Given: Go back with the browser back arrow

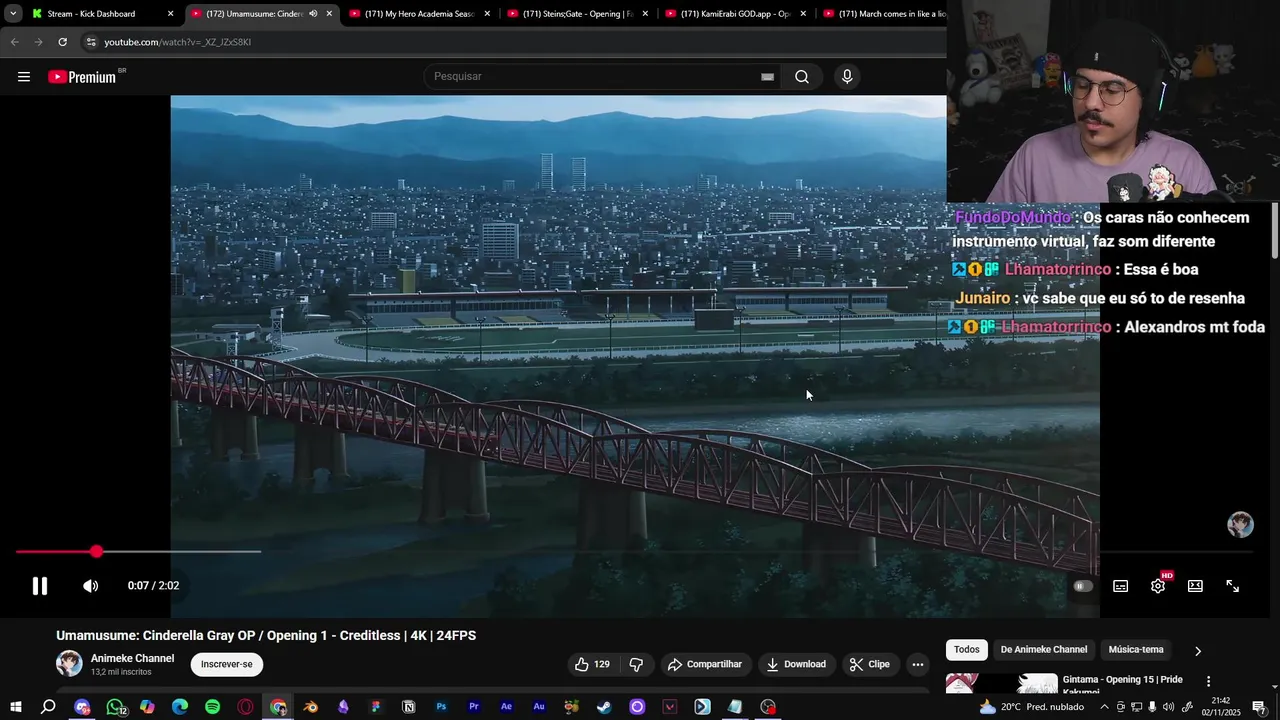Looking at the screenshot, I should [x=14, y=42].
